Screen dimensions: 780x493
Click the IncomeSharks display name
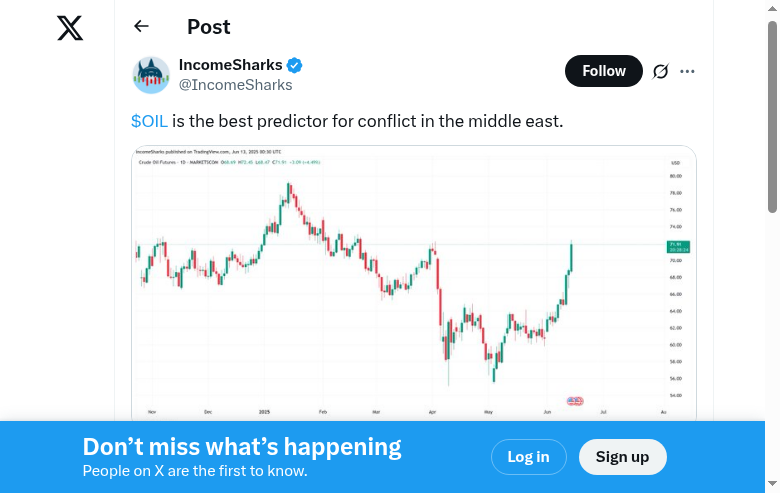(x=230, y=65)
